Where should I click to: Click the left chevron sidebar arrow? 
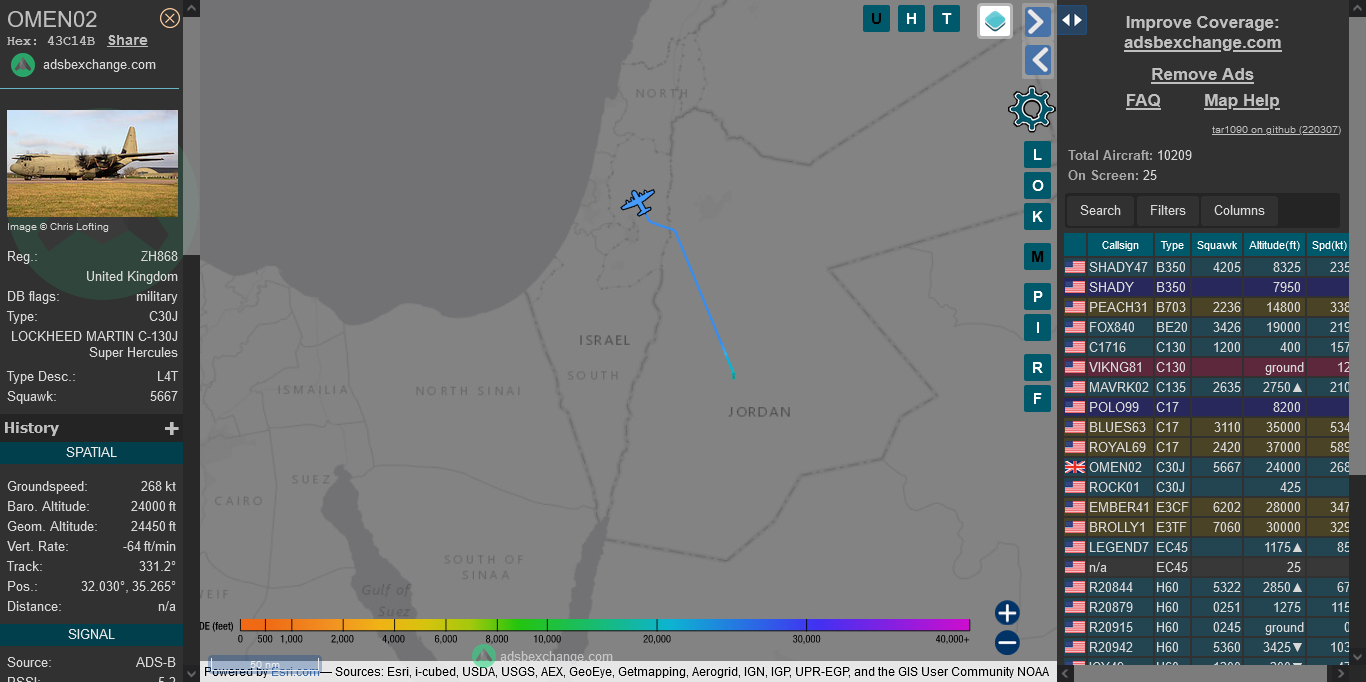pyautogui.click(x=1038, y=60)
